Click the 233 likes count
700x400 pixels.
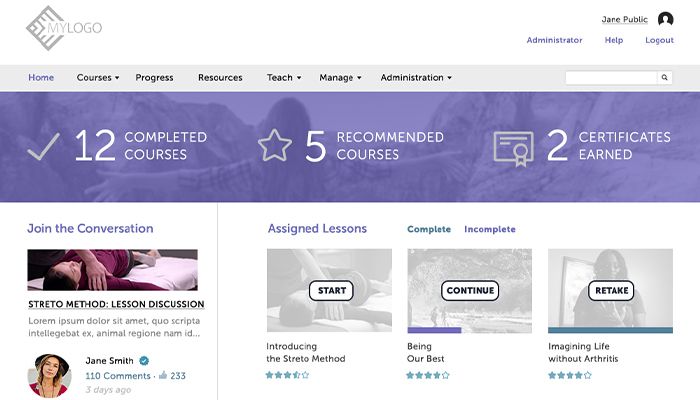tap(178, 375)
